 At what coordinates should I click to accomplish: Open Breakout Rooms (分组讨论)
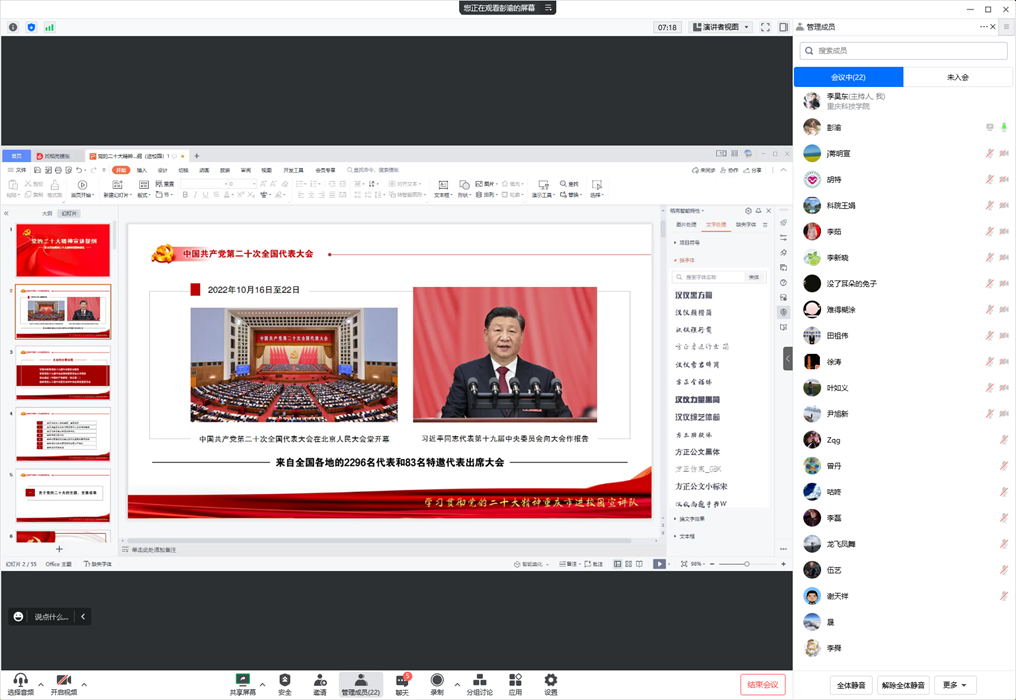[480, 680]
